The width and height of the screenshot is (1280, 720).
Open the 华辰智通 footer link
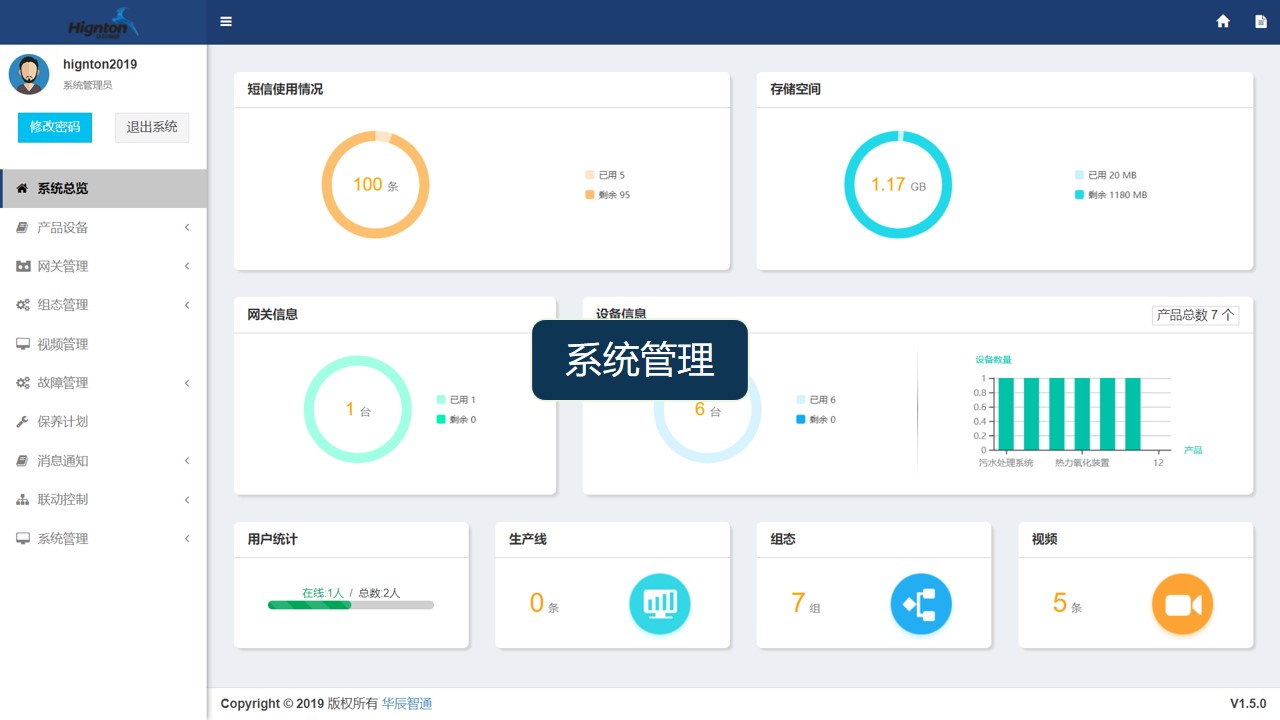[x=407, y=703]
